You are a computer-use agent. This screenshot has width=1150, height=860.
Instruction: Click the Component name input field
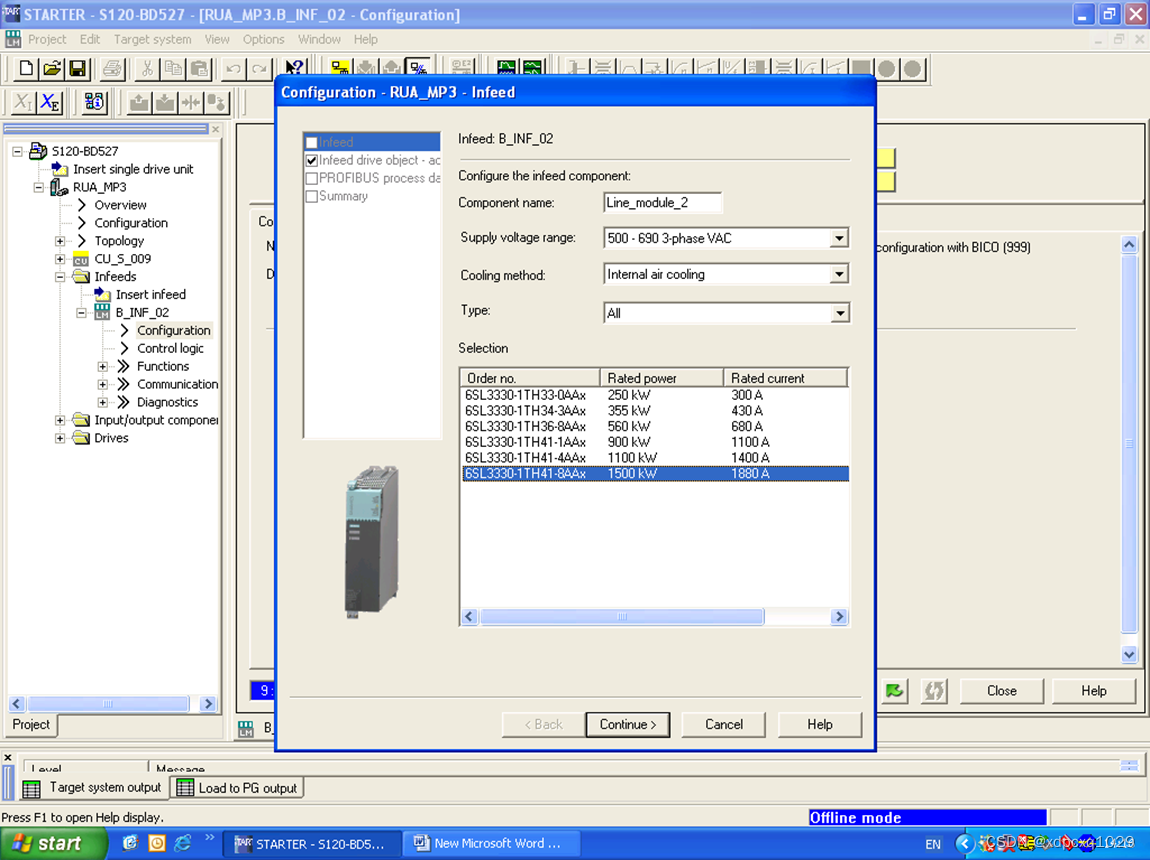click(x=662, y=203)
